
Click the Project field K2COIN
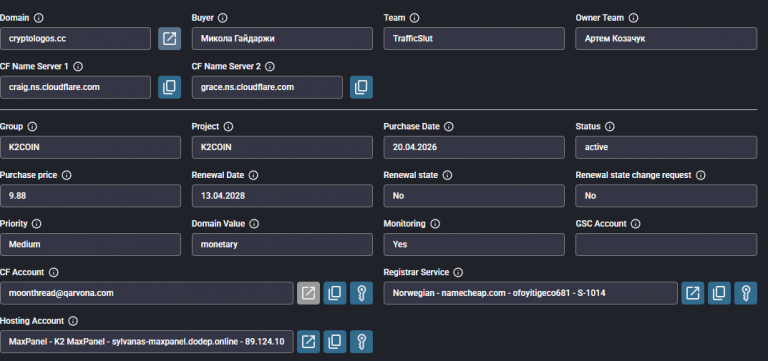click(282, 147)
